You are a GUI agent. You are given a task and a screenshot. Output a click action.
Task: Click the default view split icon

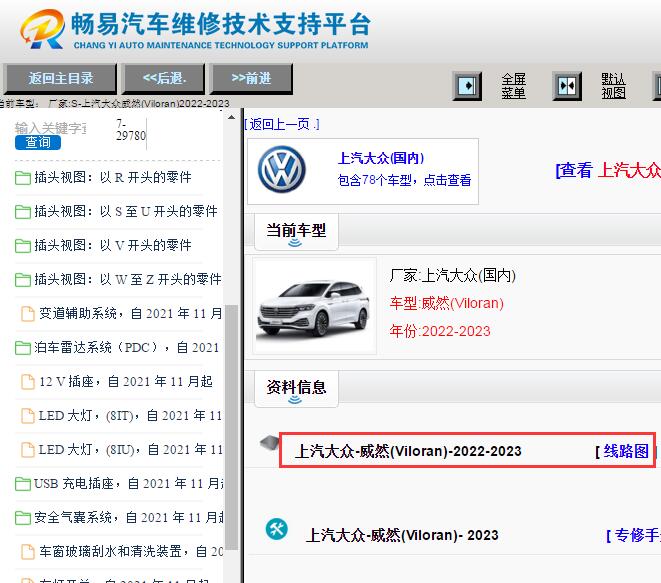567,86
